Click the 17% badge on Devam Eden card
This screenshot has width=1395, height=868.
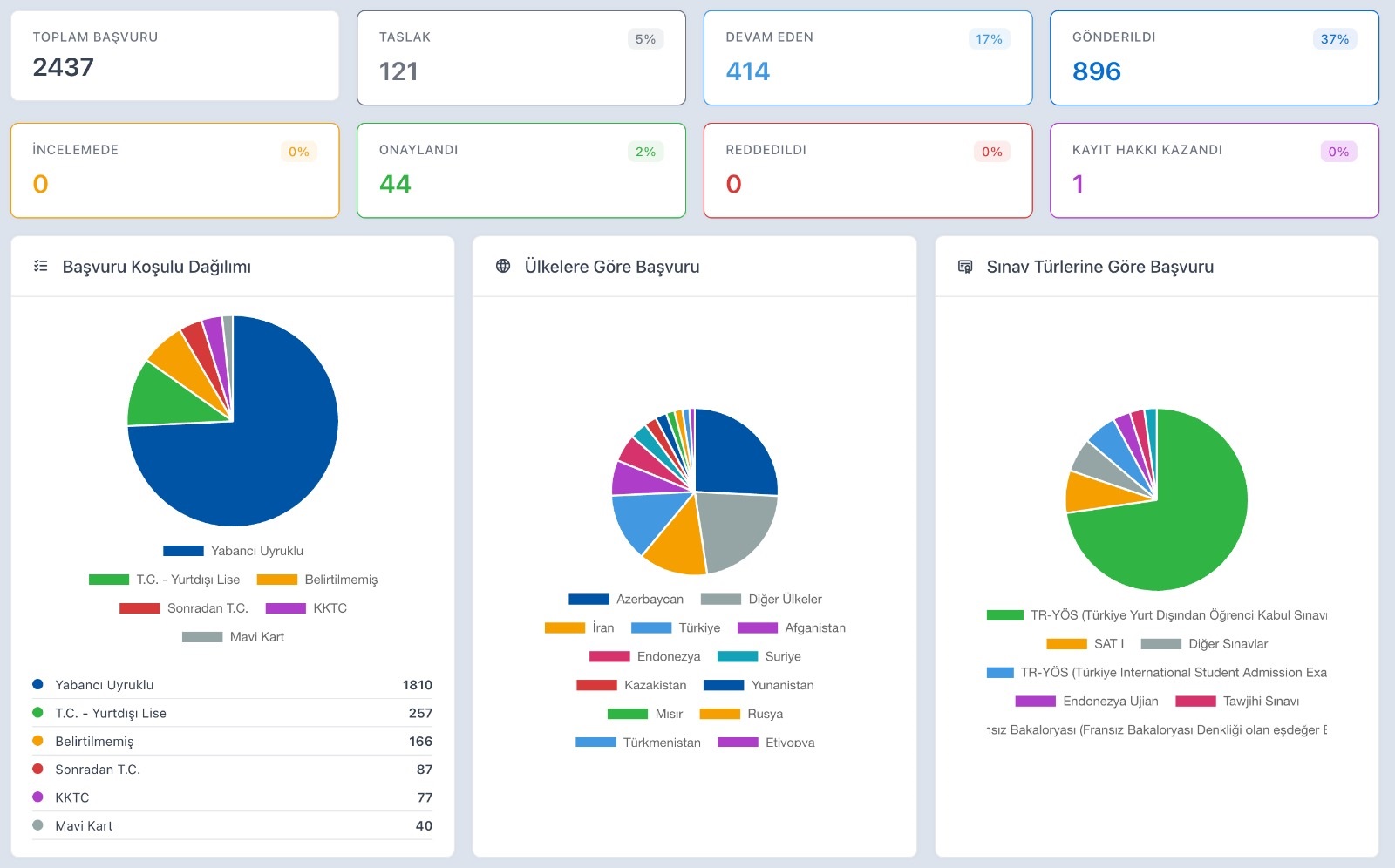989,39
